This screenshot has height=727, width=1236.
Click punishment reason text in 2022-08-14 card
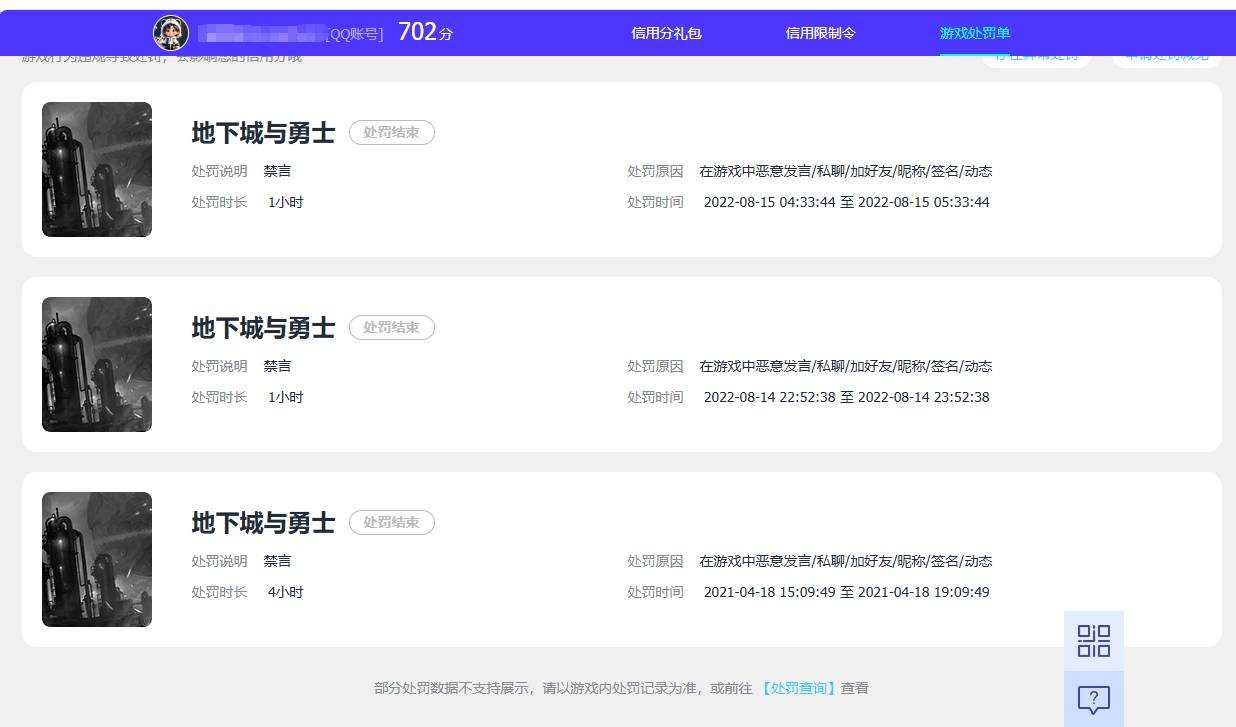point(846,366)
